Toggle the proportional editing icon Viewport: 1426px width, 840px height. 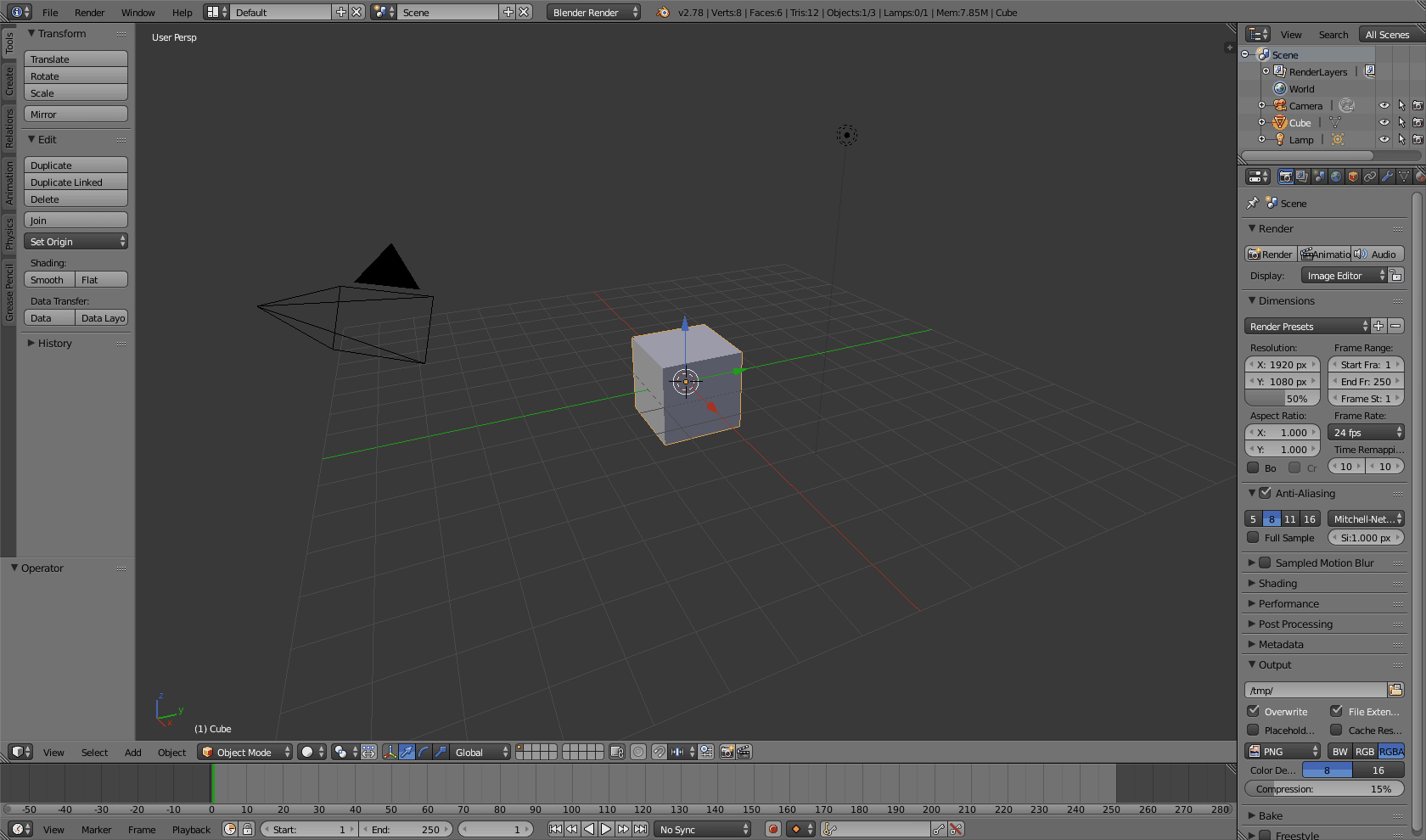pos(638,752)
